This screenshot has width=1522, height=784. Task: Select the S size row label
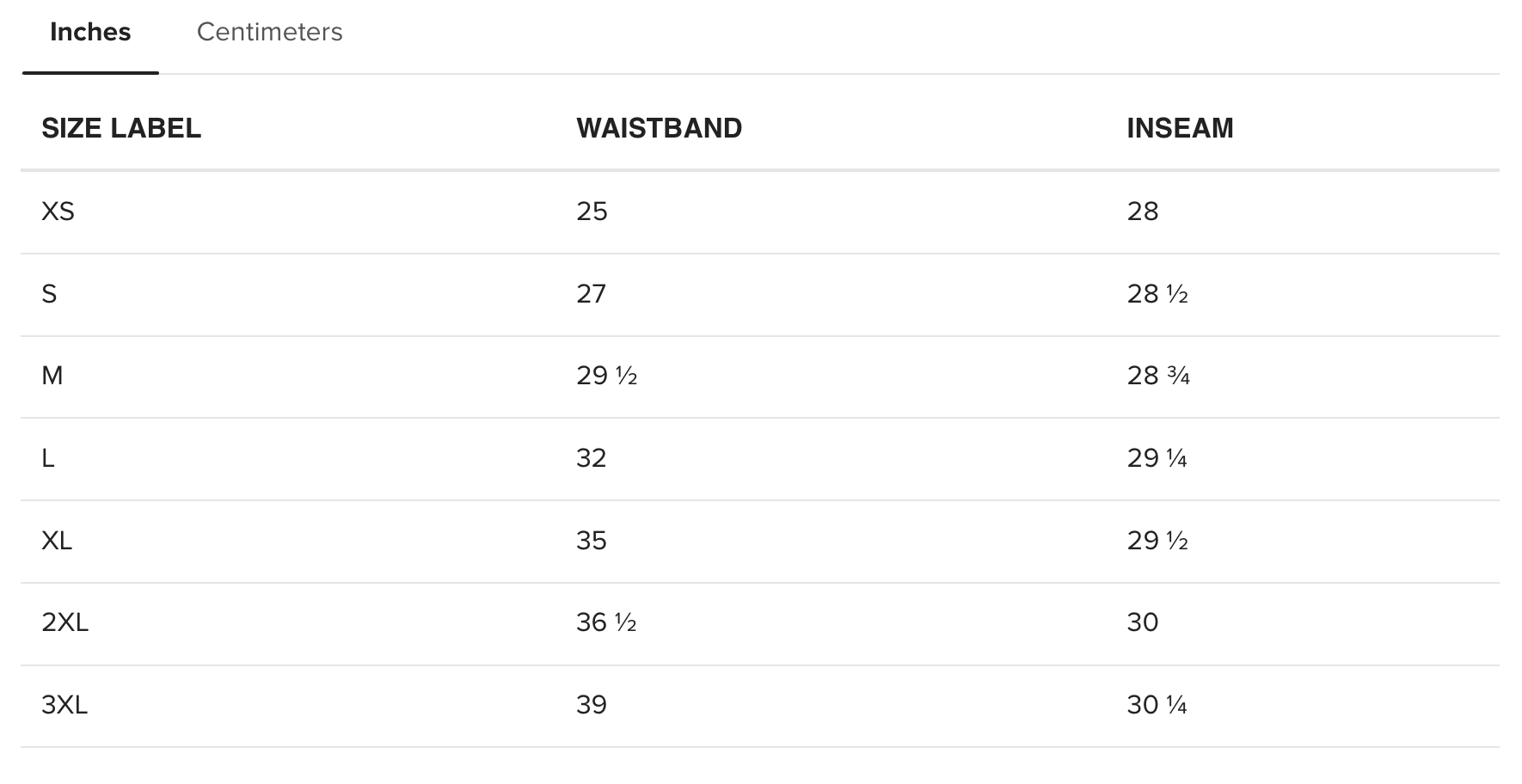click(x=49, y=294)
